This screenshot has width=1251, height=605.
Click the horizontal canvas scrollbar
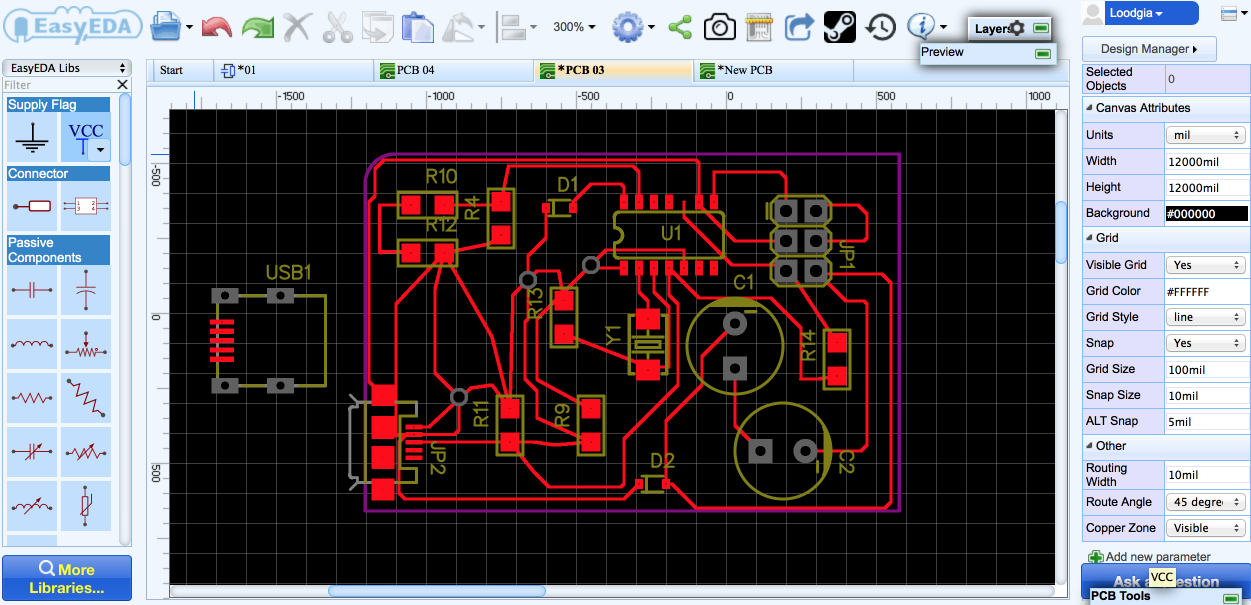(x=437, y=591)
